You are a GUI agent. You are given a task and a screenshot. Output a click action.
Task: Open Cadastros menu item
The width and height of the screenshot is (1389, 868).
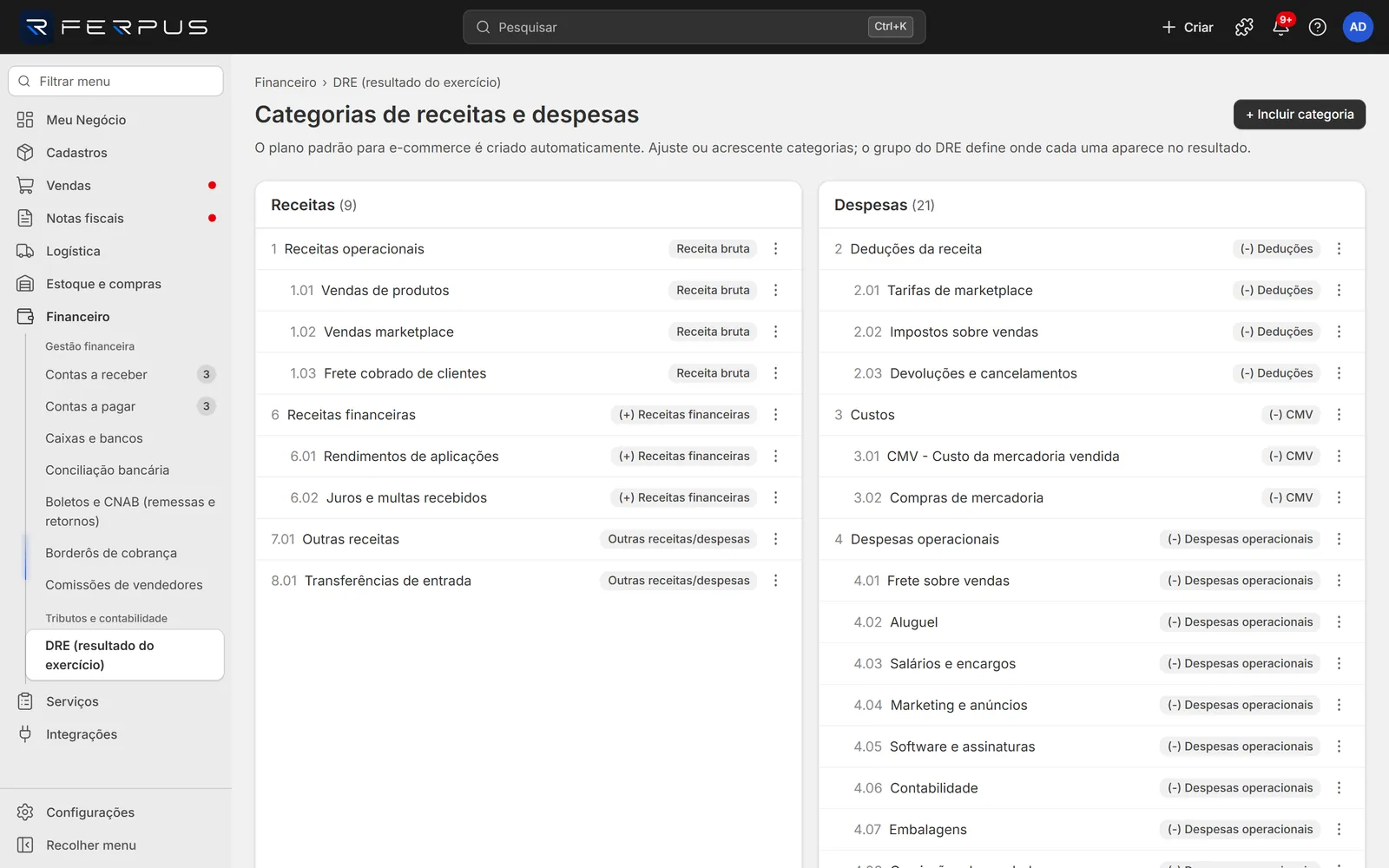pyautogui.click(x=116, y=153)
